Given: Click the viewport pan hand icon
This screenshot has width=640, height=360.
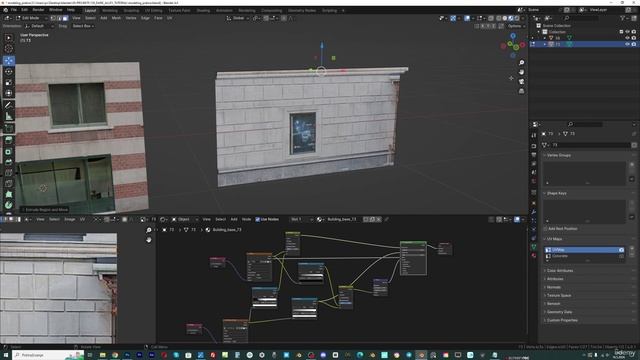Looking at the screenshot, I should coord(521,72).
